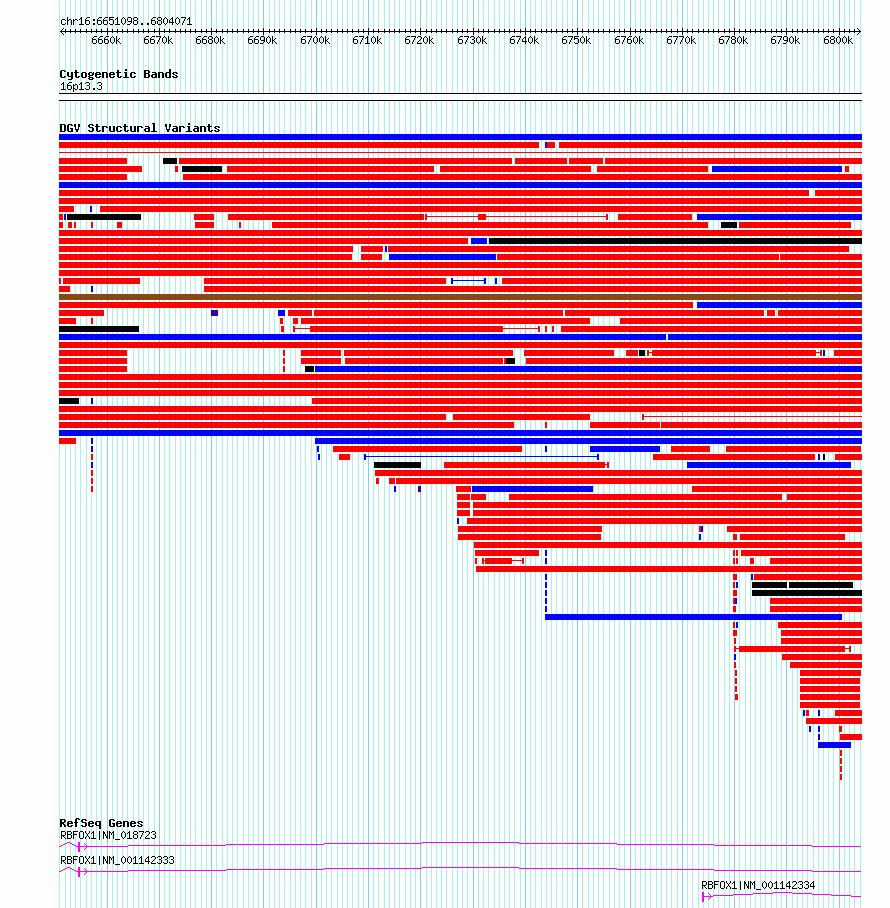
Task: Select the NM_018723 transcript line glyph
Action: coord(460,845)
